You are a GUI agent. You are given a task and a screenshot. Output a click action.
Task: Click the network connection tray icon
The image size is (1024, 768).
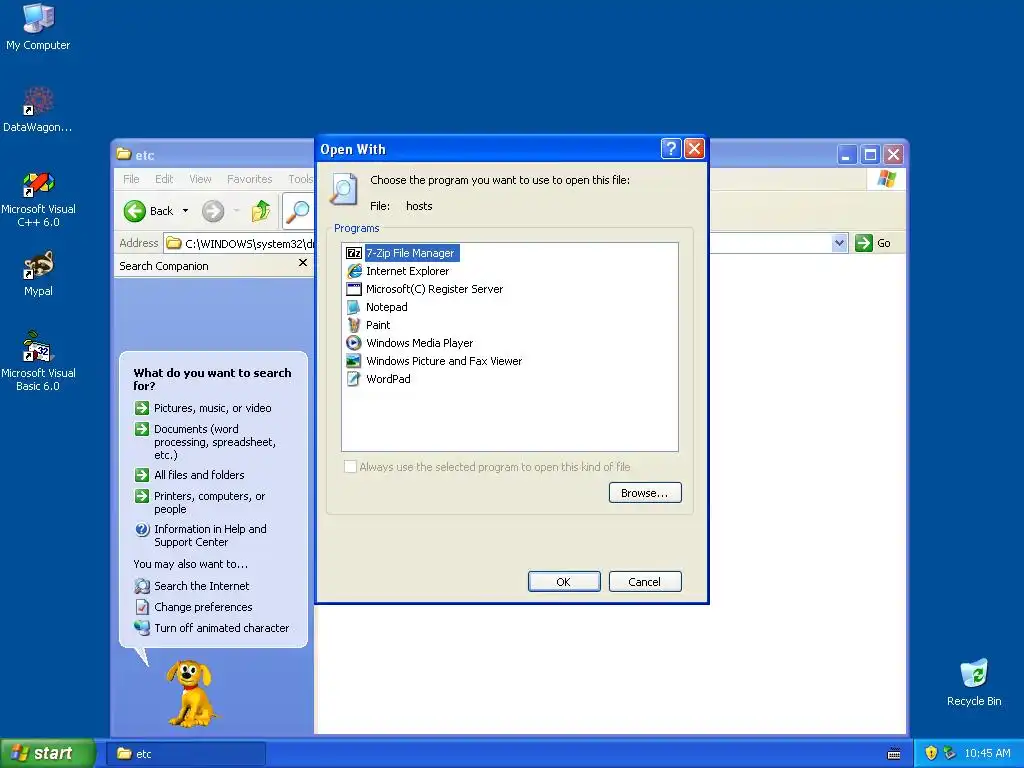(950, 753)
